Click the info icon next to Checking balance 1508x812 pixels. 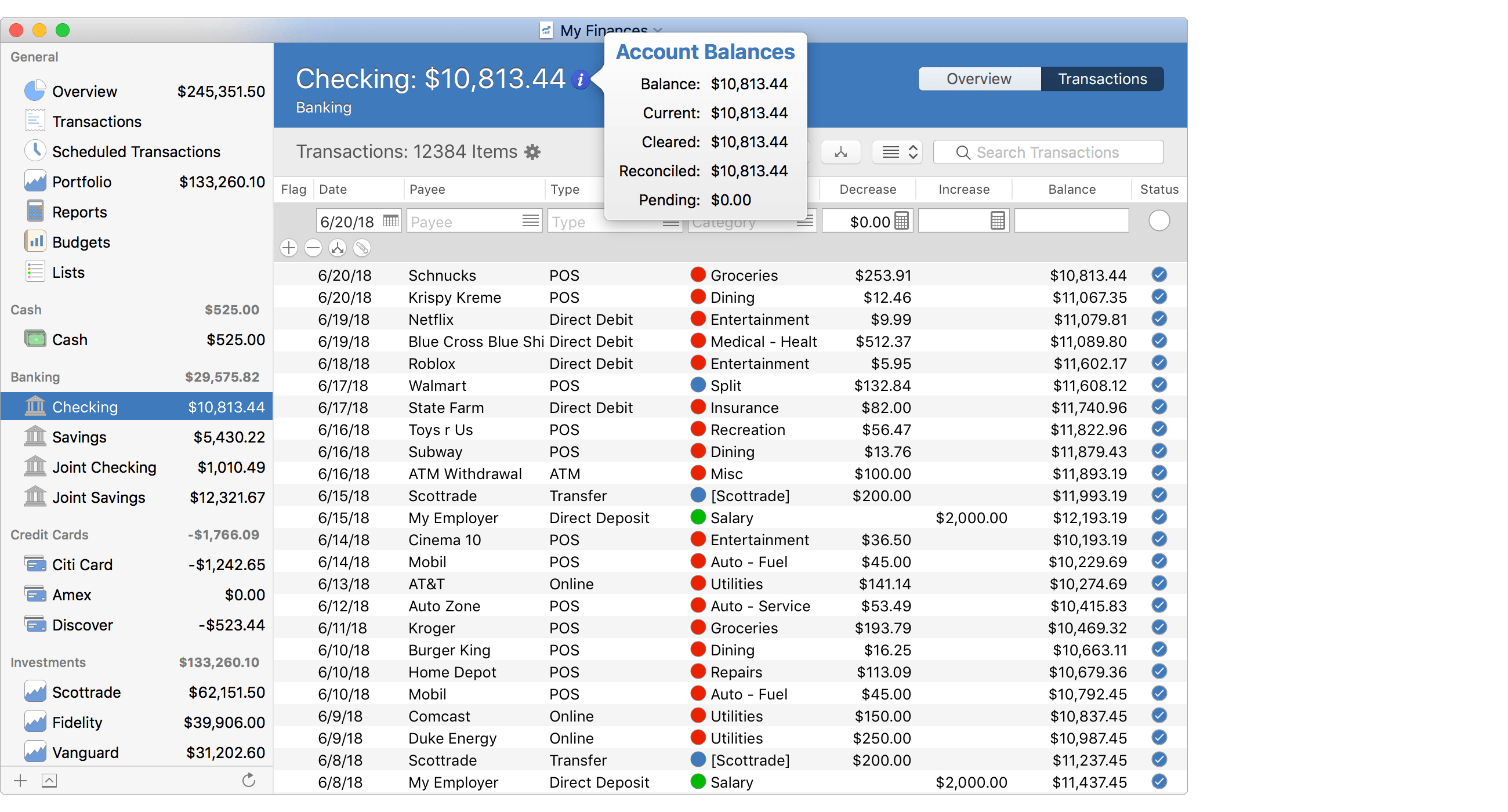[581, 79]
